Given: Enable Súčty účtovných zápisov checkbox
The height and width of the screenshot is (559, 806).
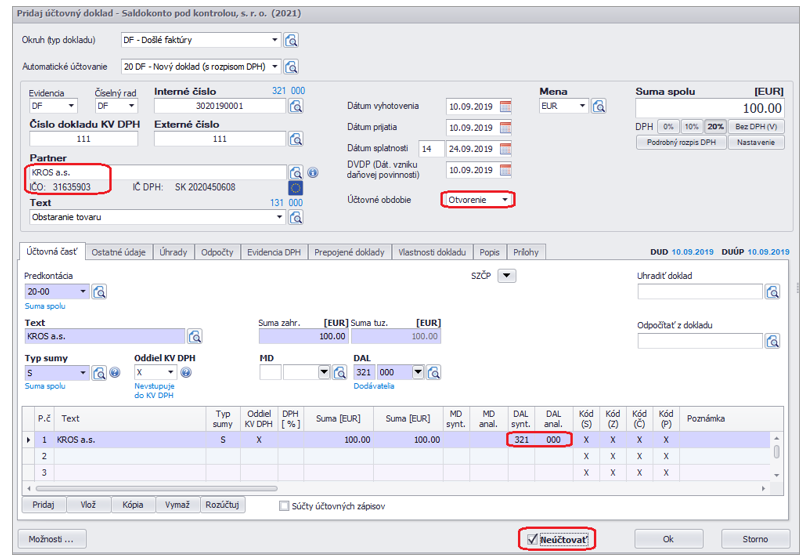Looking at the screenshot, I should [x=285, y=506].
